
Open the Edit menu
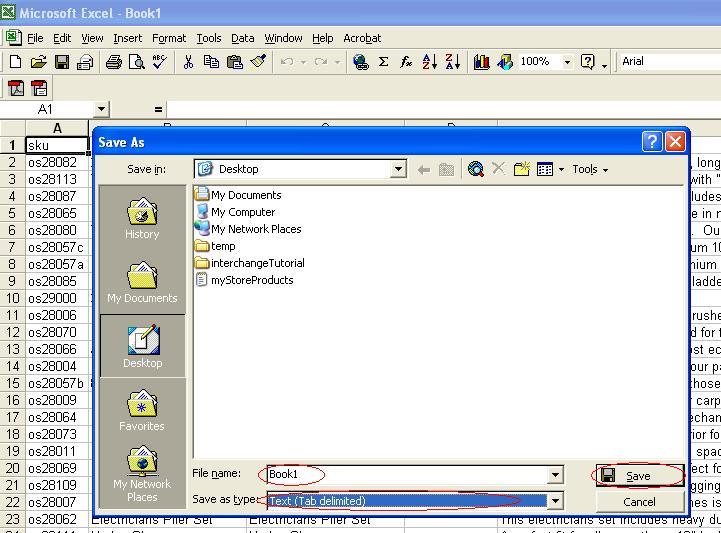click(x=62, y=38)
